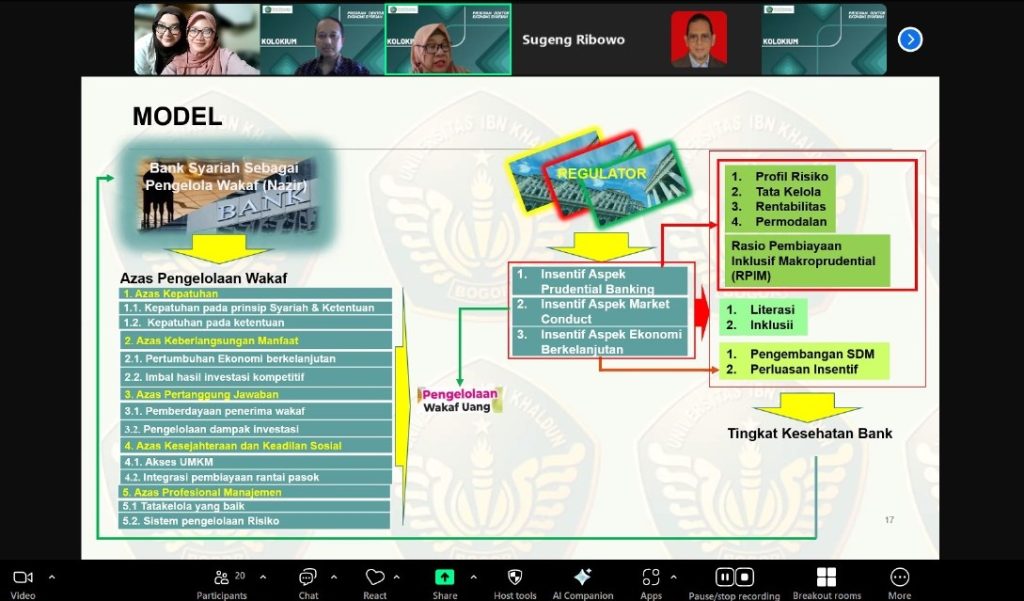The width and height of the screenshot is (1024, 601).
Task: Stop the meeting recording
Action: pyautogui.click(x=745, y=577)
